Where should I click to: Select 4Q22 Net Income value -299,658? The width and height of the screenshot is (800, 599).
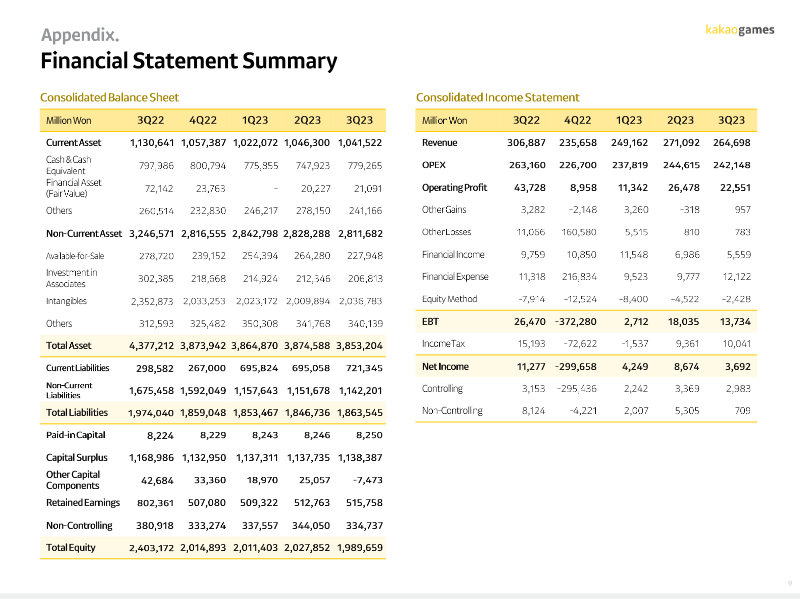click(x=576, y=367)
